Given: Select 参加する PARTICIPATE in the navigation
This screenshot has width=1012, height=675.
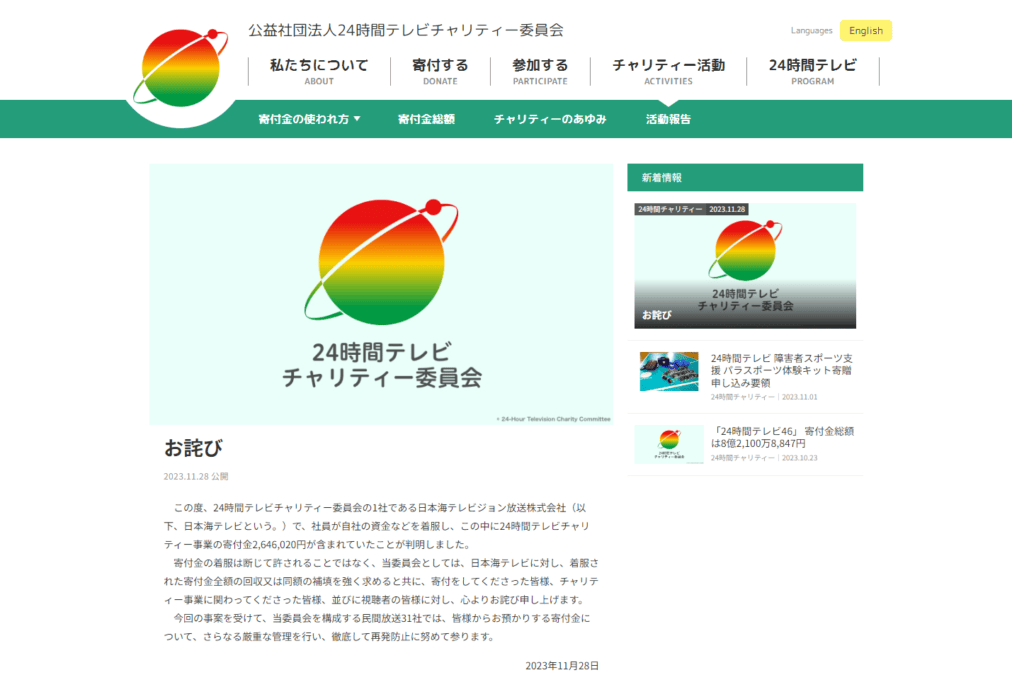Looking at the screenshot, I should point(540,70).
